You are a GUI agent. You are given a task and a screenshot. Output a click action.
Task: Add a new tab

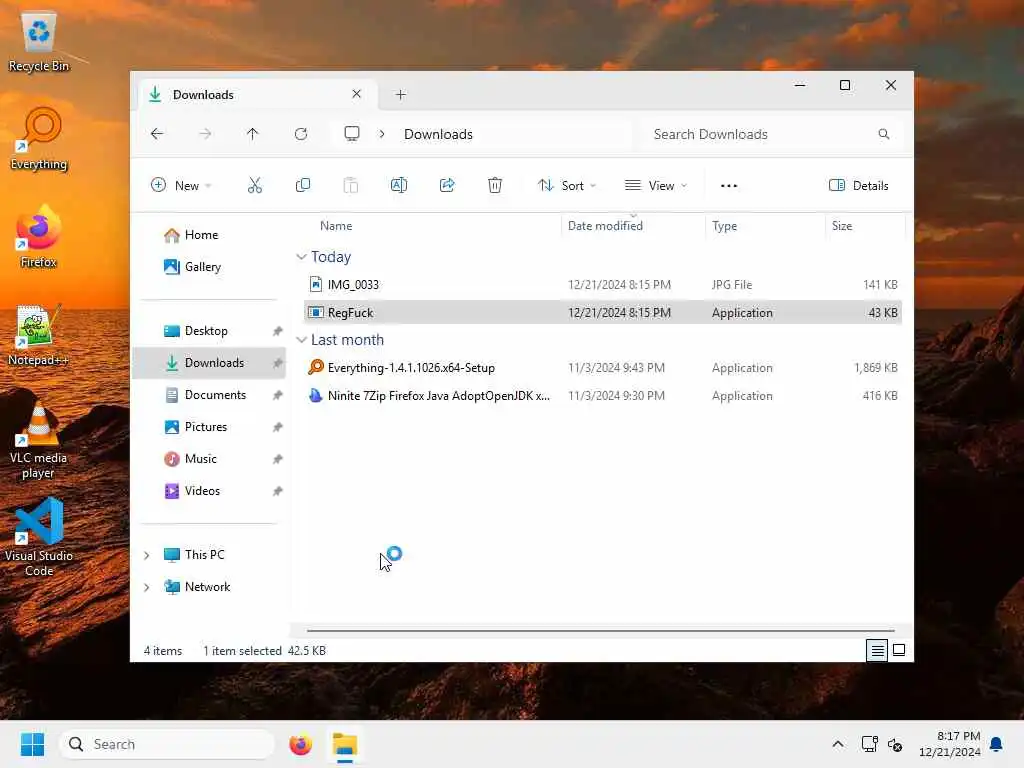[400, 95]
